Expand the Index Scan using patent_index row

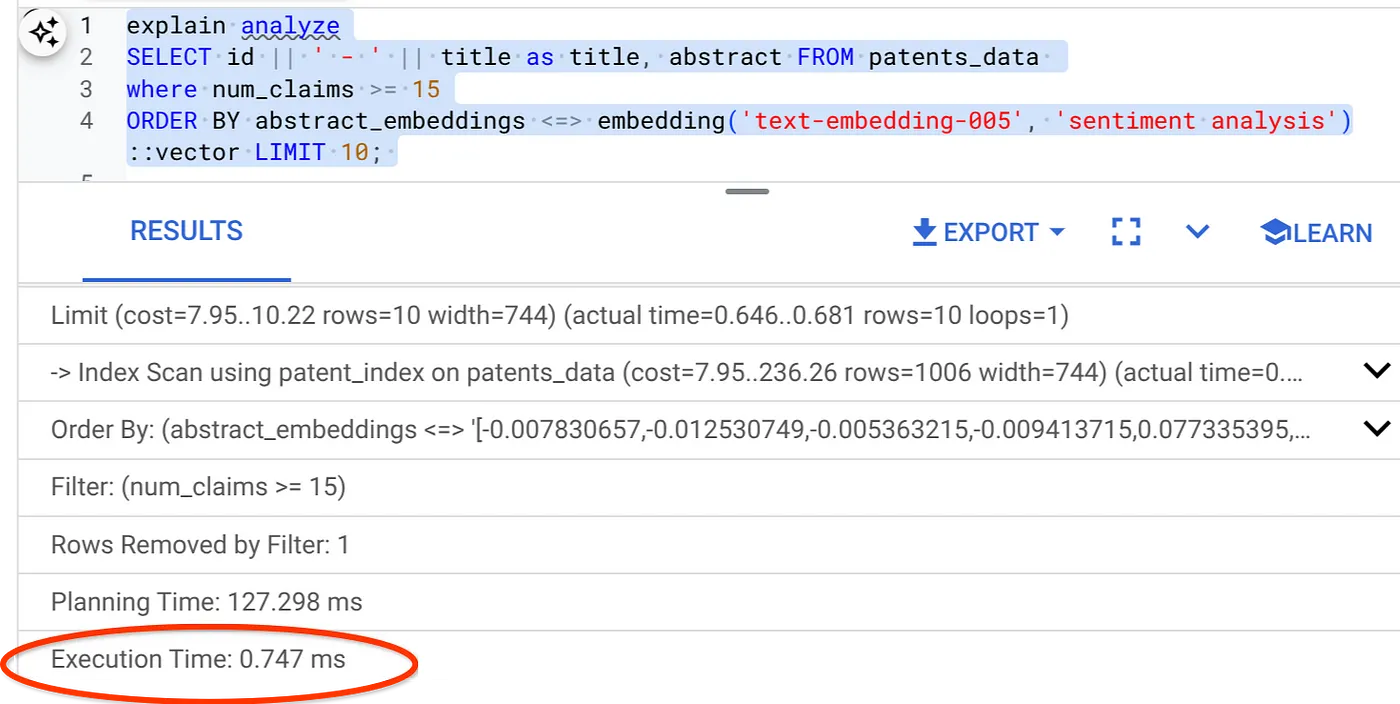(x=1376, y=371)
